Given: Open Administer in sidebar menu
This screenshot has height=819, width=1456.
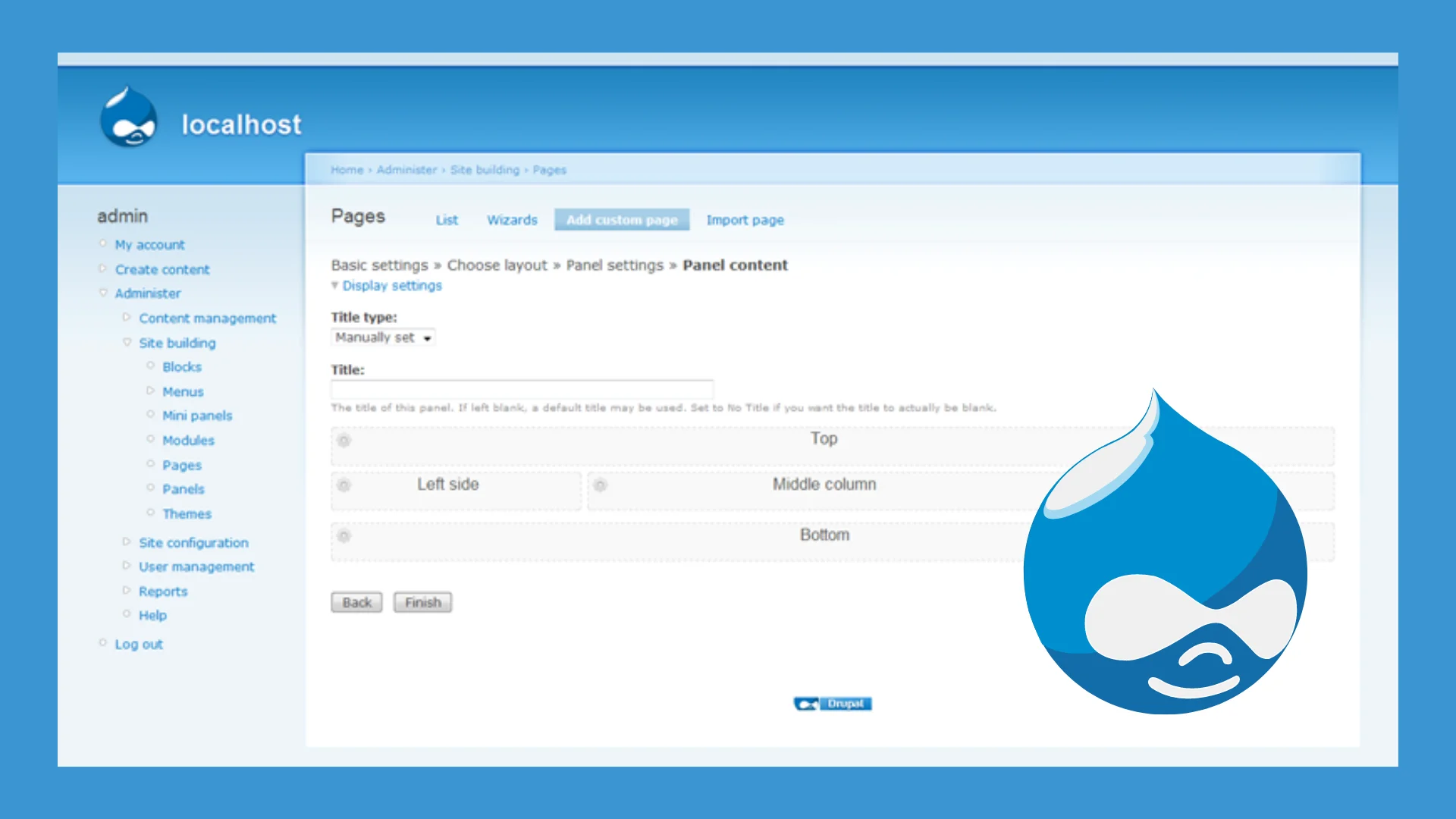Looking at the screenshot, I should click(148, 293).
